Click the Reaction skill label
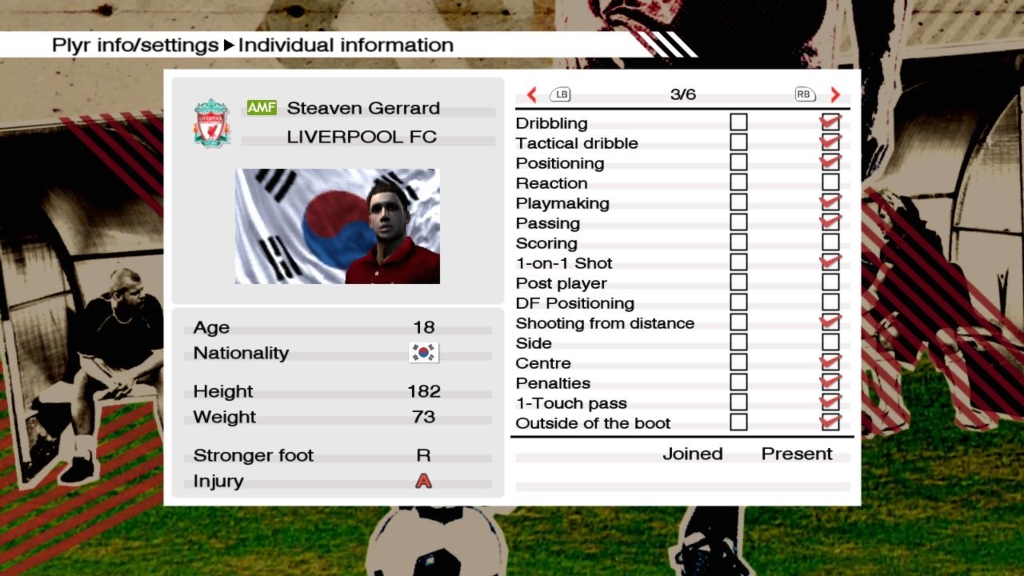 (552, 184)
